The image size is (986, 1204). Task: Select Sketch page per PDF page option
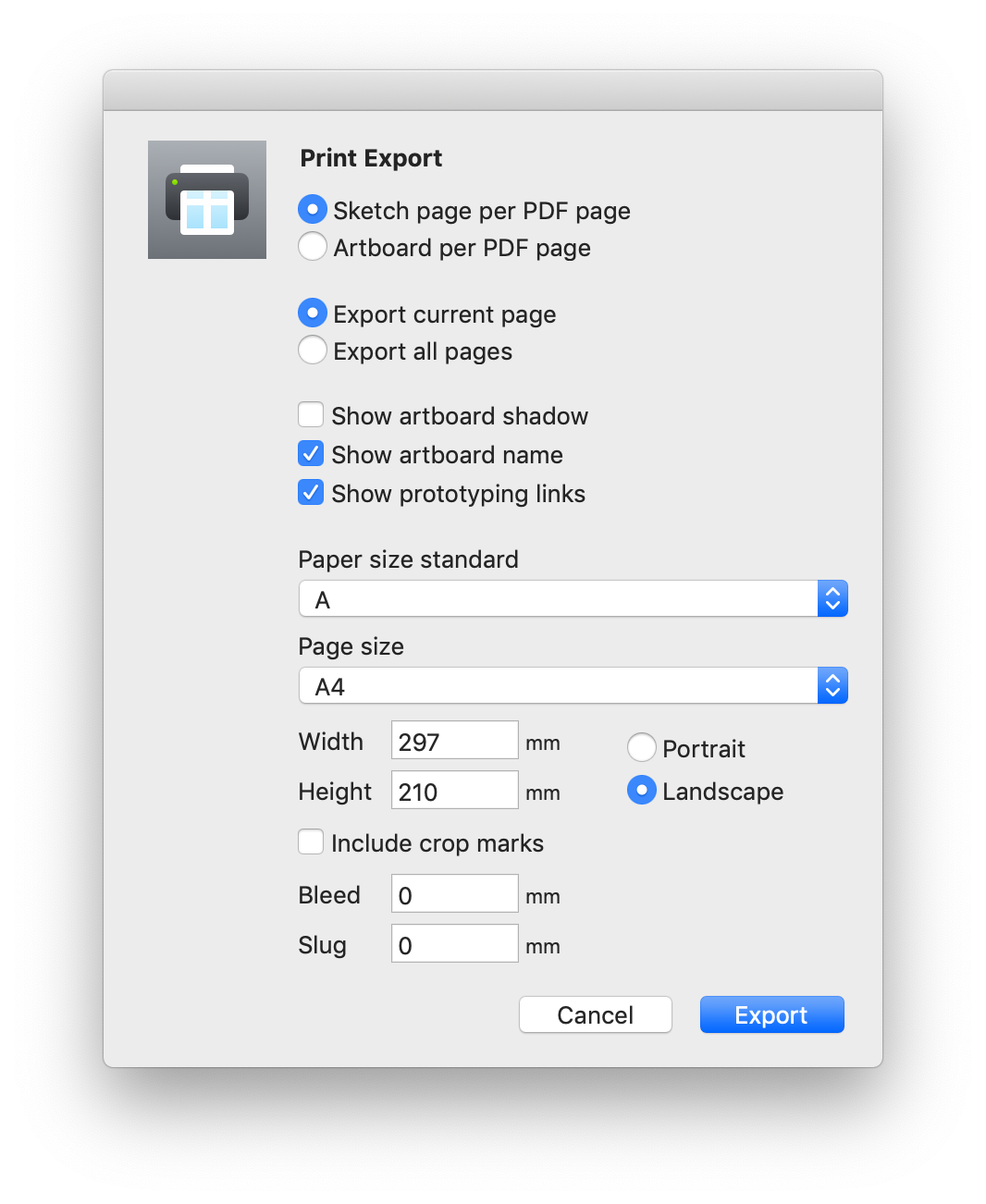[x=313, y=210]
